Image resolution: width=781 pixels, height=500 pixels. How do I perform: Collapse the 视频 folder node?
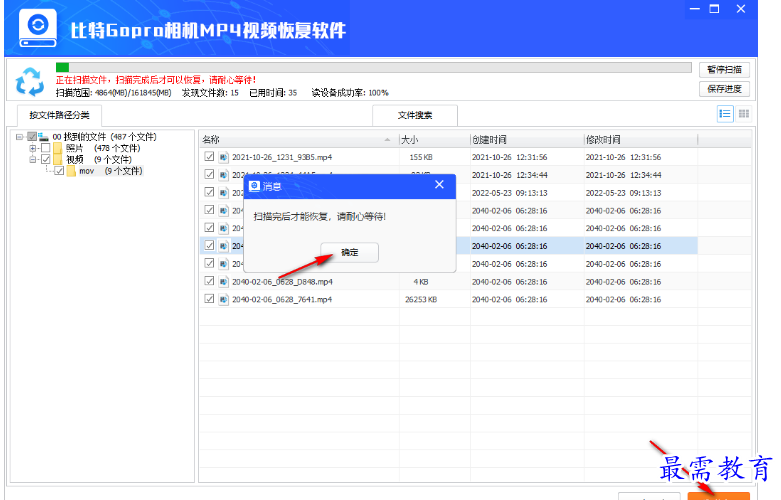32,159
